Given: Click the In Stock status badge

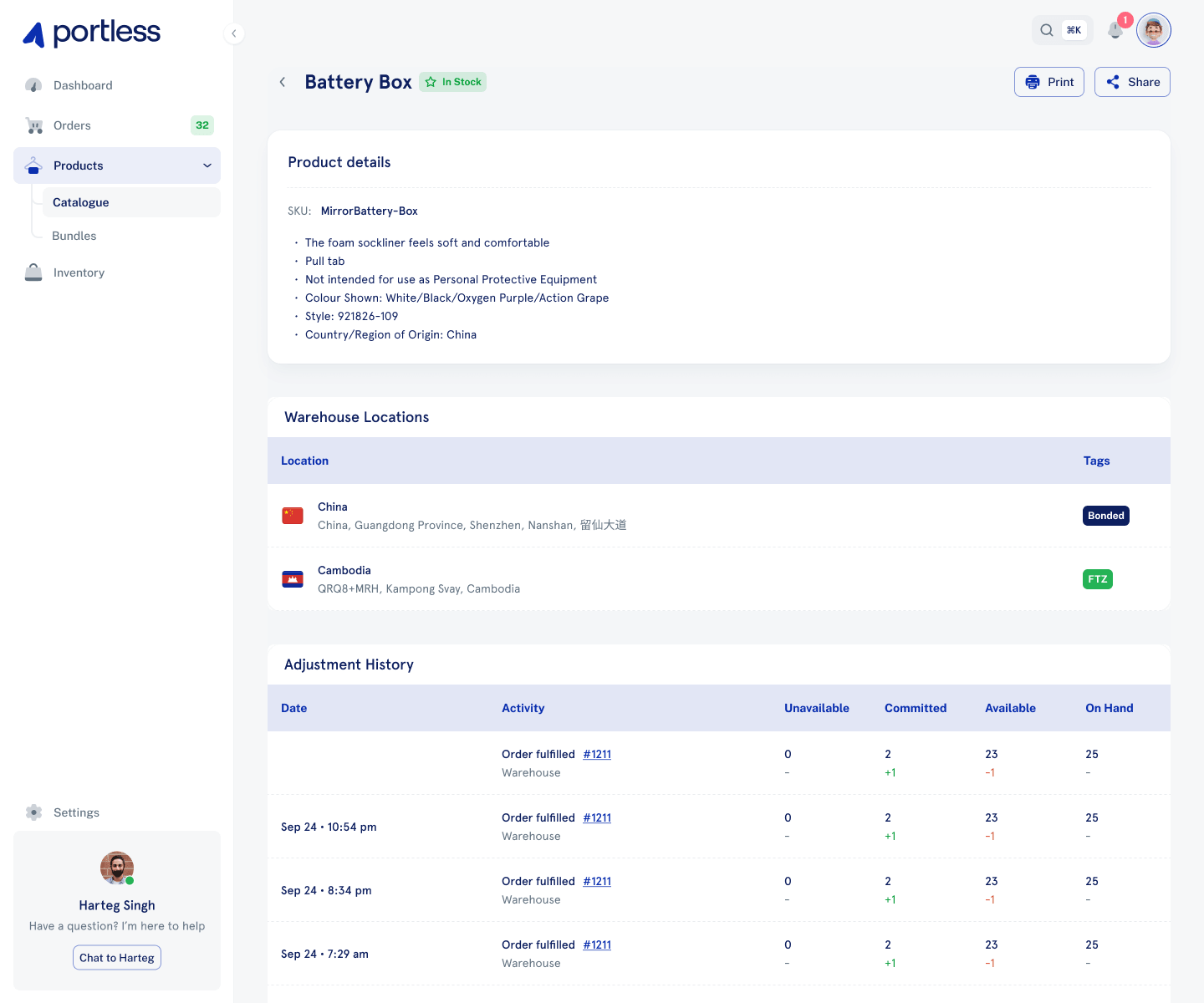Looking at the screenshot, I should point(452,82).
